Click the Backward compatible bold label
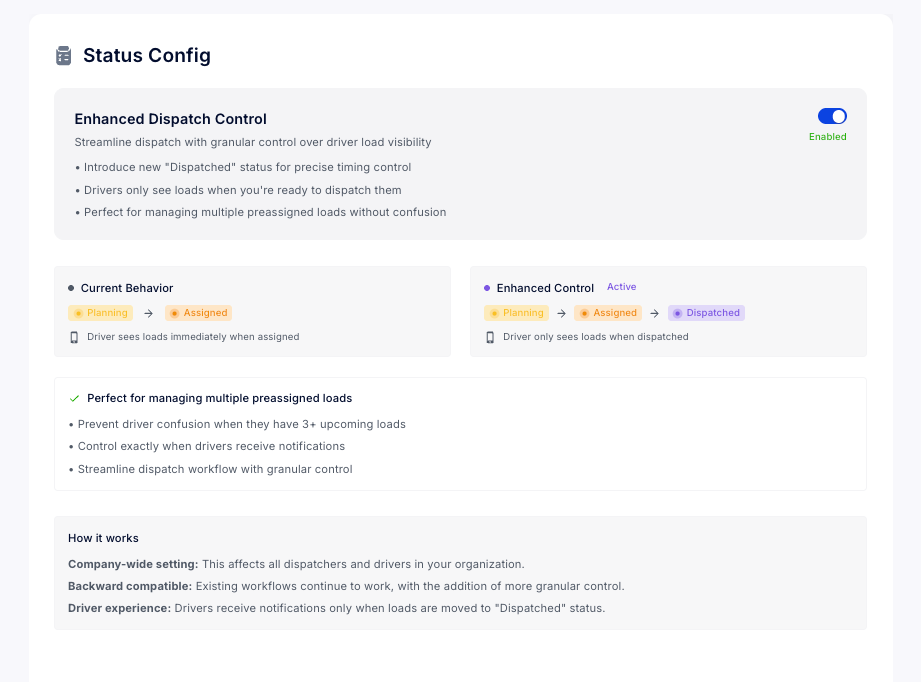The height and width of the screenshot is (682, 921). pyautogui.click(x=130, y=586)
